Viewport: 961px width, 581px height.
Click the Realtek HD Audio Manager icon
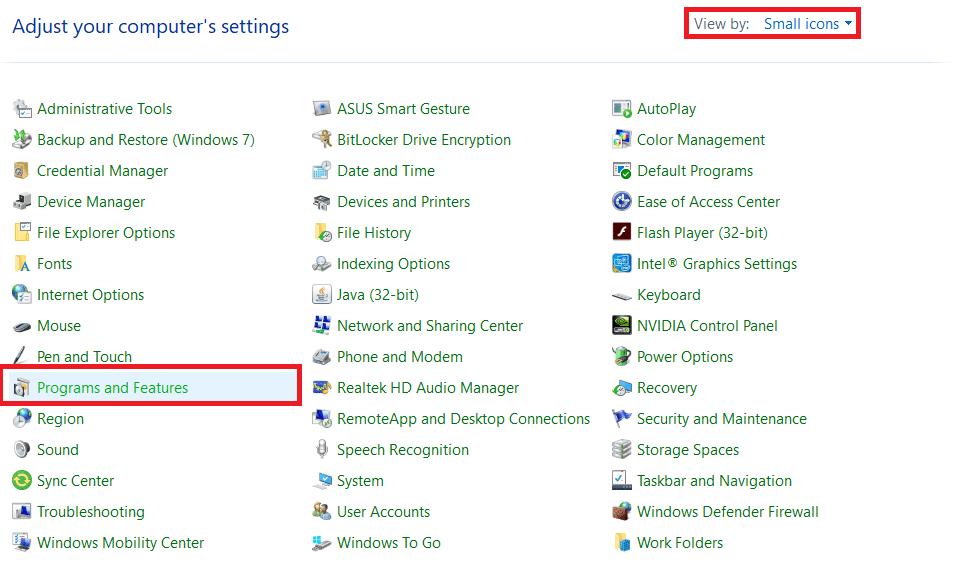tap(321, 388)
